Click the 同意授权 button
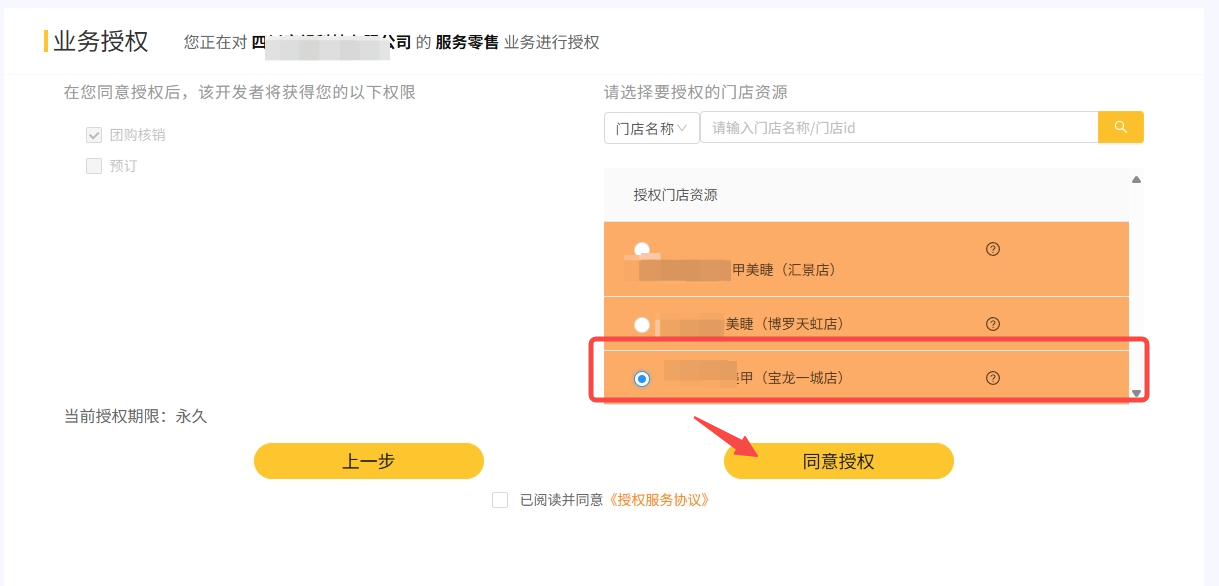This screenshot has width=1219, height=586. 838,461
